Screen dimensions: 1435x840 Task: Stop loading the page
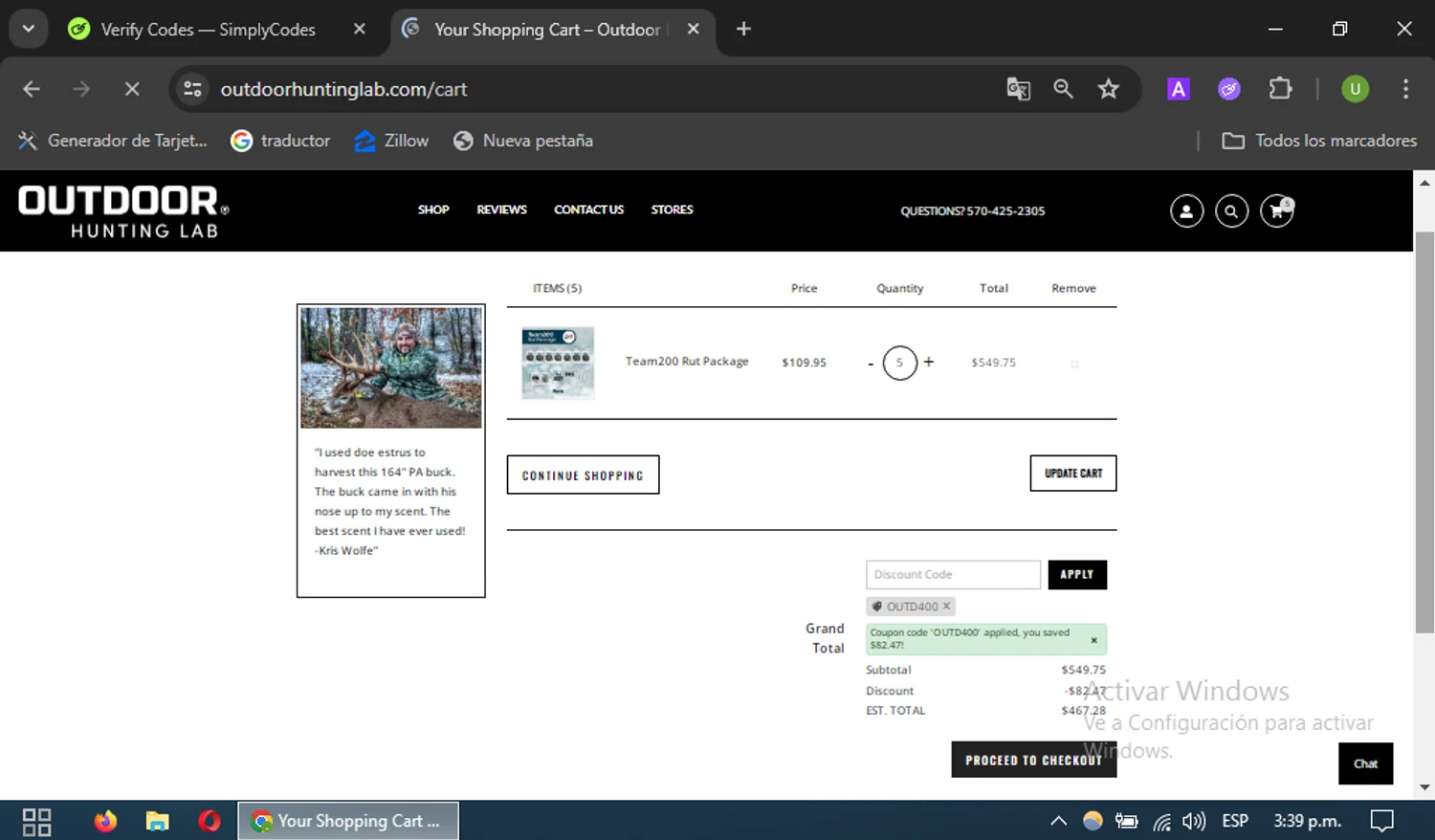(132, 89)
